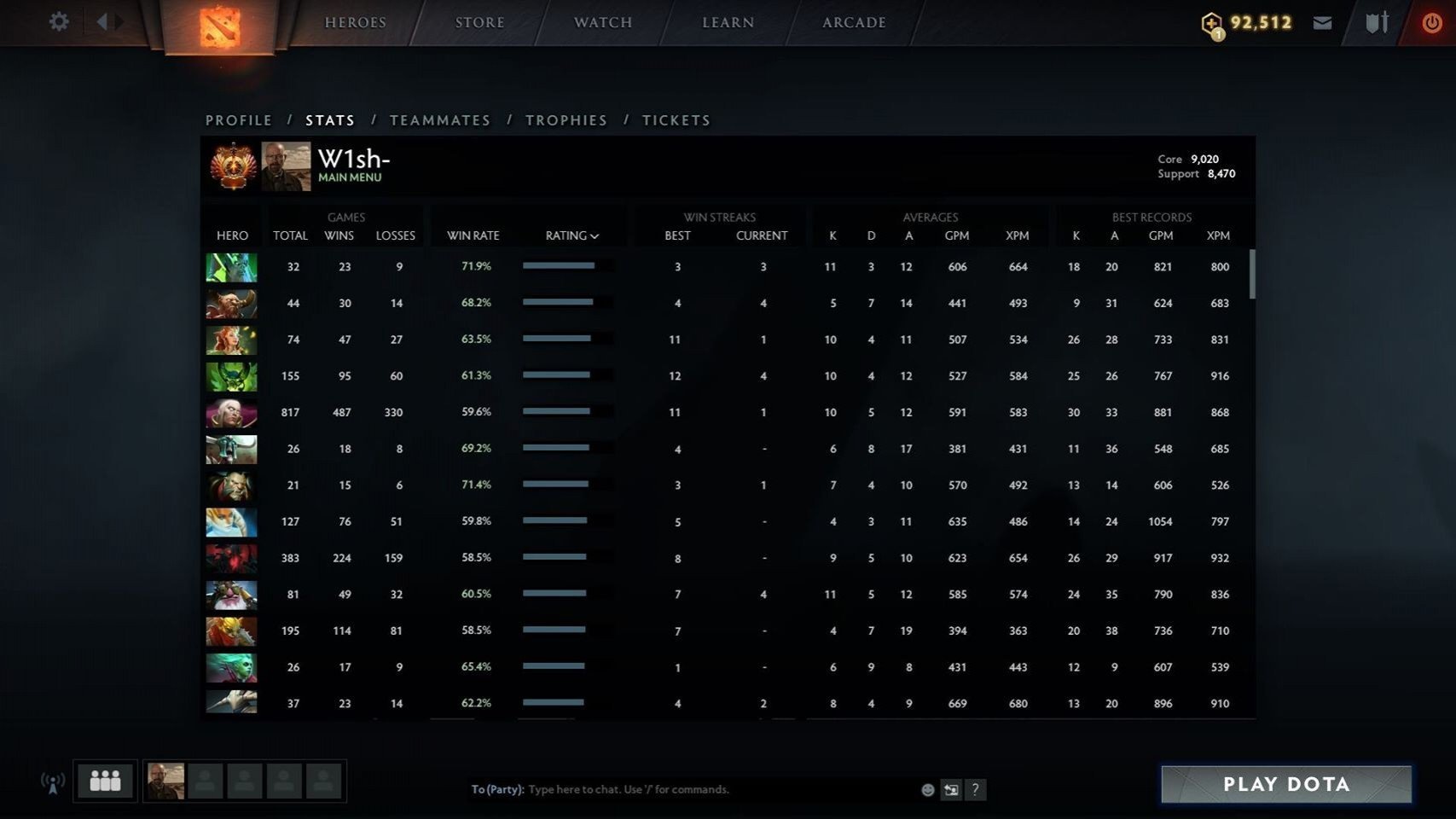This screenshot has width=1456, height=819.
Task: Open the LEARN menu
Action: (x=728, y=22)
